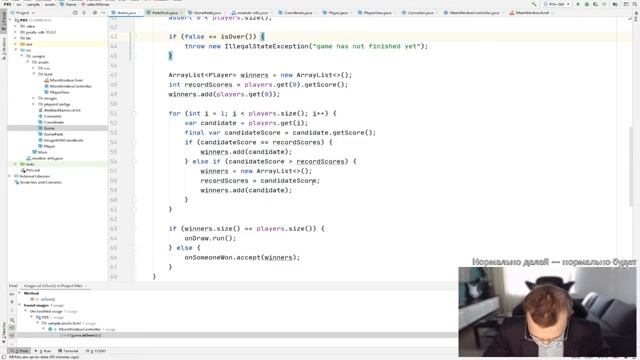Select the Converter class in project tree
The width and height of the screenshot is (640, 360).
point(50,116)
